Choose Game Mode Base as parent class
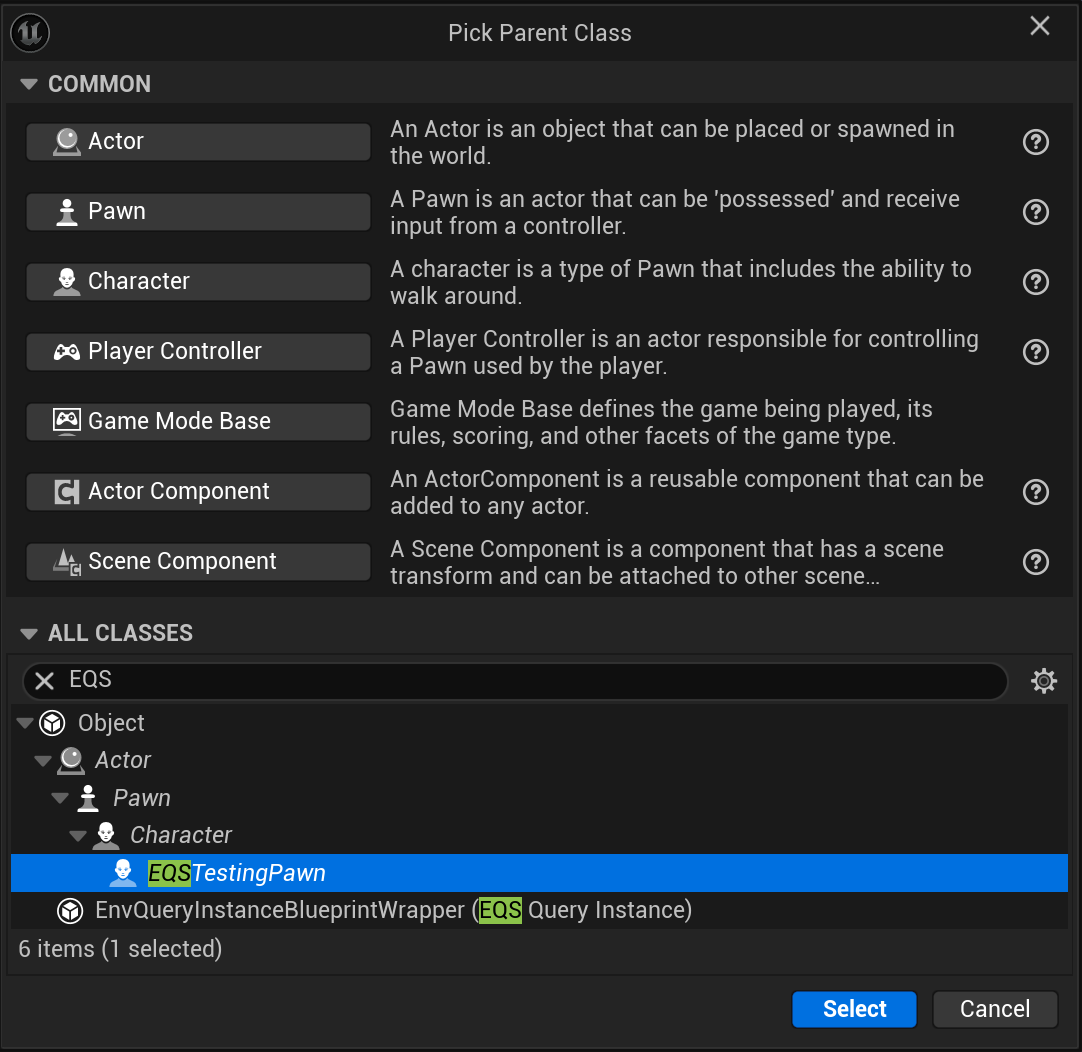 click(198, 421)
